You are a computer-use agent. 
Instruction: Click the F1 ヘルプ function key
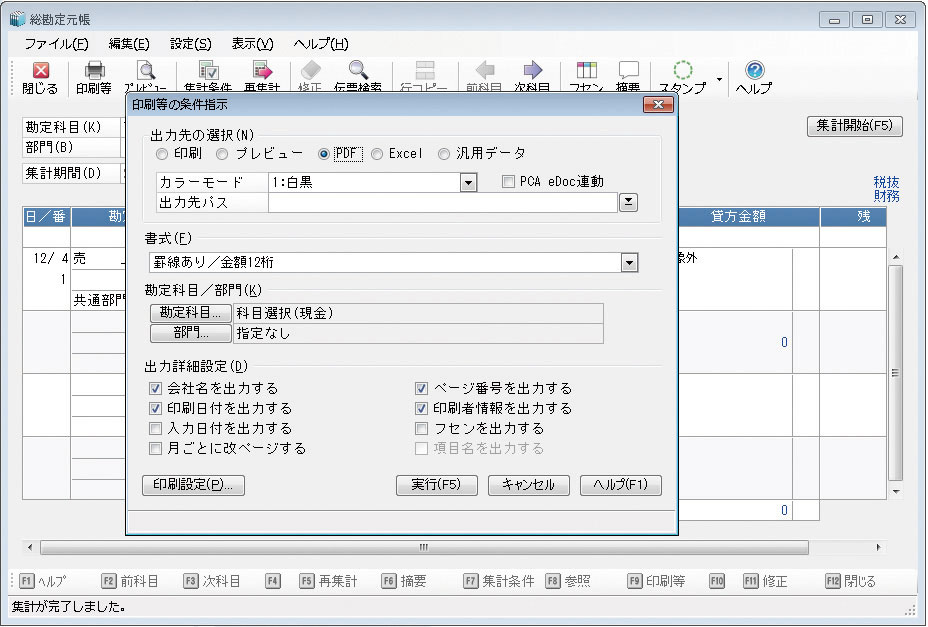[x=43, y=581]
